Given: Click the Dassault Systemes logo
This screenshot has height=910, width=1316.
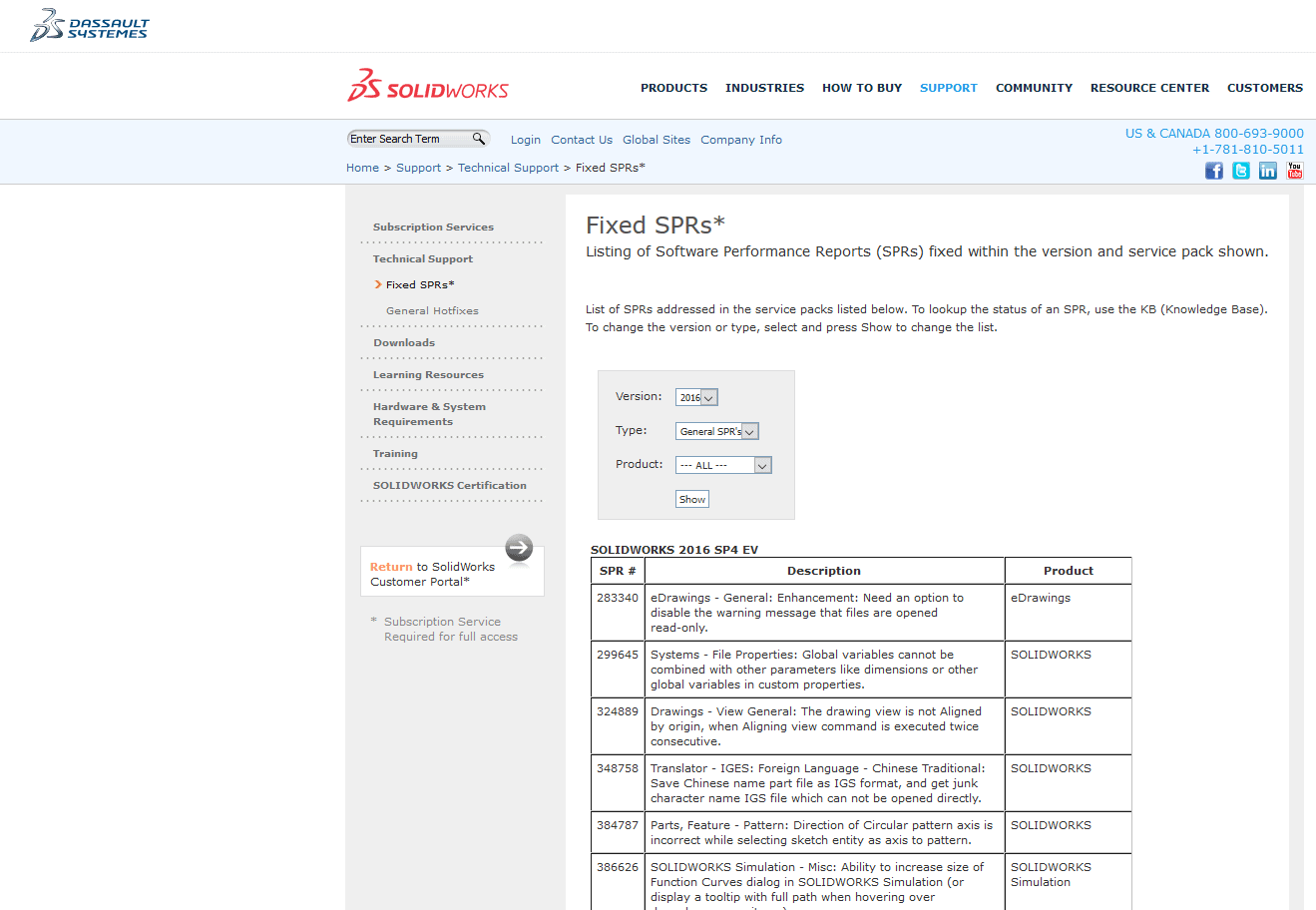Looking at the screenshot, I should click(89, 26).
